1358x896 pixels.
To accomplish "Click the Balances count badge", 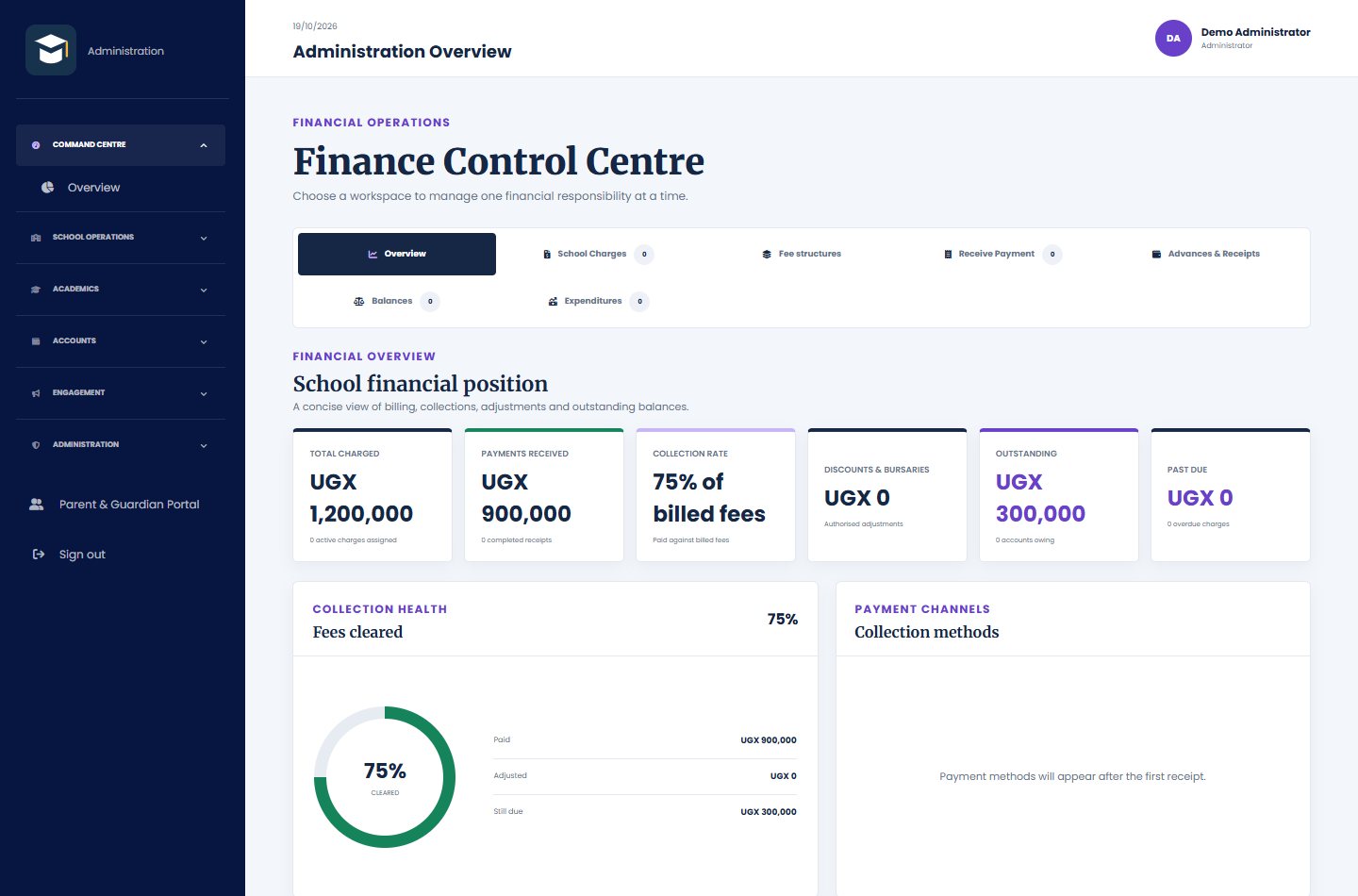I will point(430,302).
